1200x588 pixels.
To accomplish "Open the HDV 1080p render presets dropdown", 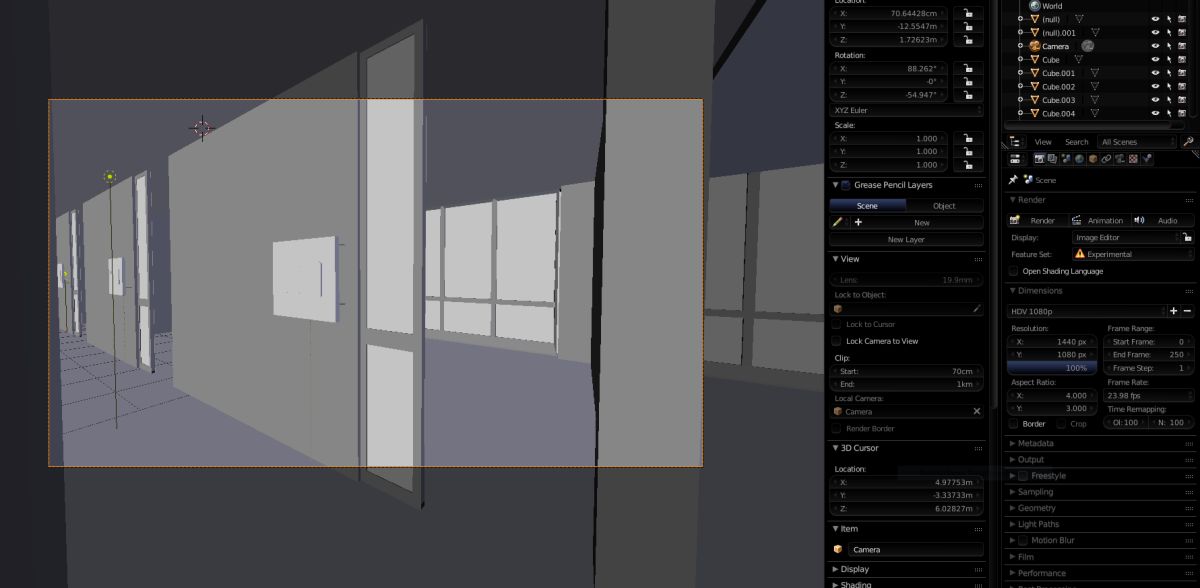I will pos(1087,311).
